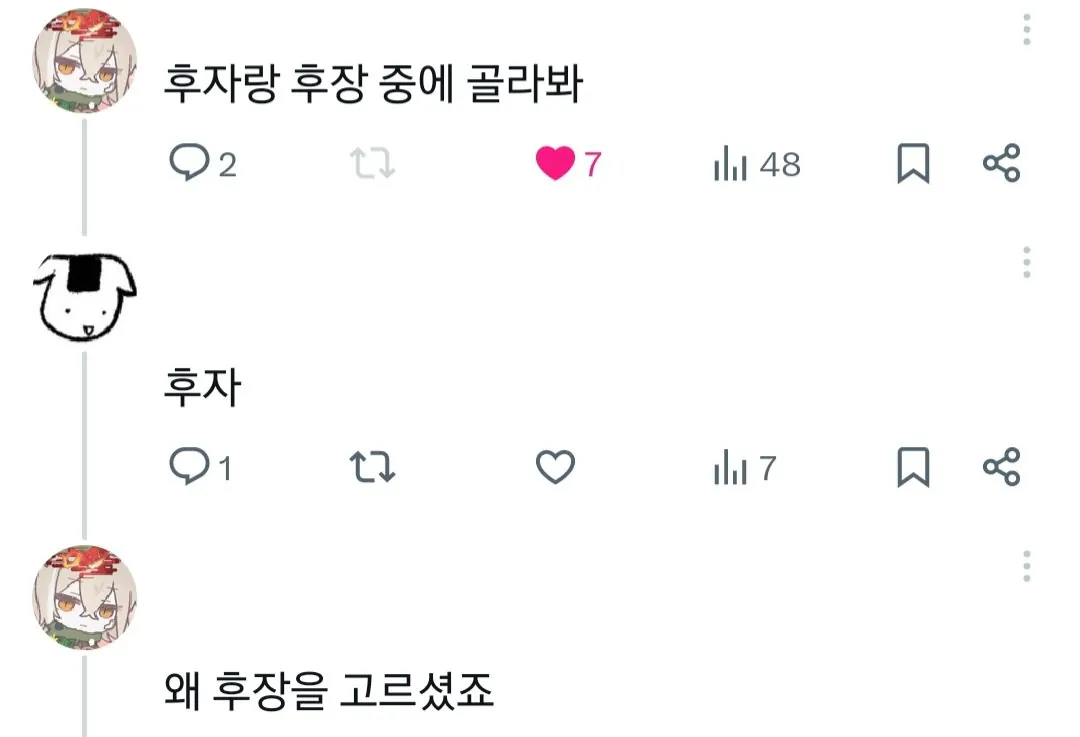This screenshot has width=1080, height=737.
Task: Reply to the '후자' post
Action: pos(189,467)
